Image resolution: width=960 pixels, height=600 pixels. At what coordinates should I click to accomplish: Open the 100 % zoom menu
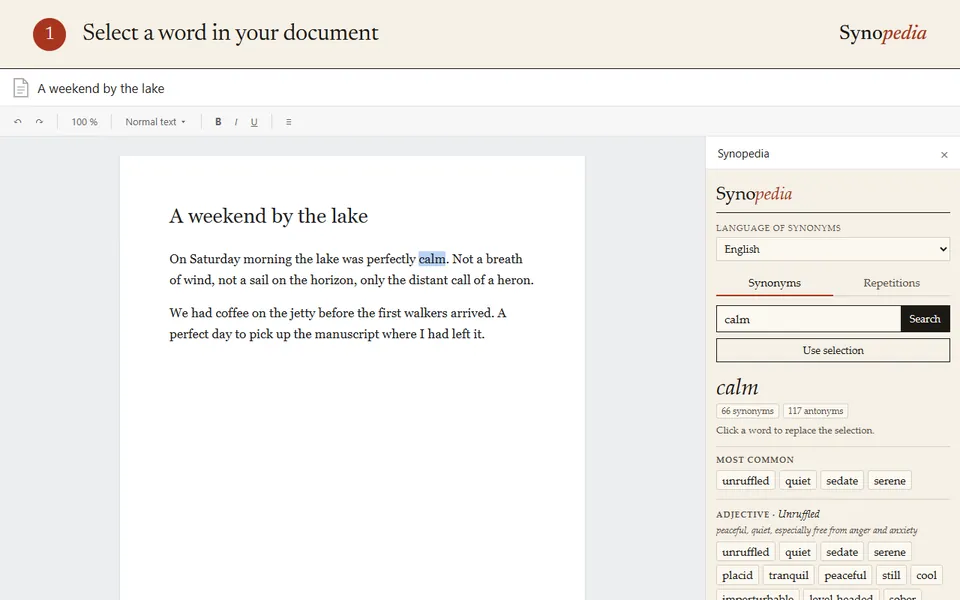pos(84,122)
